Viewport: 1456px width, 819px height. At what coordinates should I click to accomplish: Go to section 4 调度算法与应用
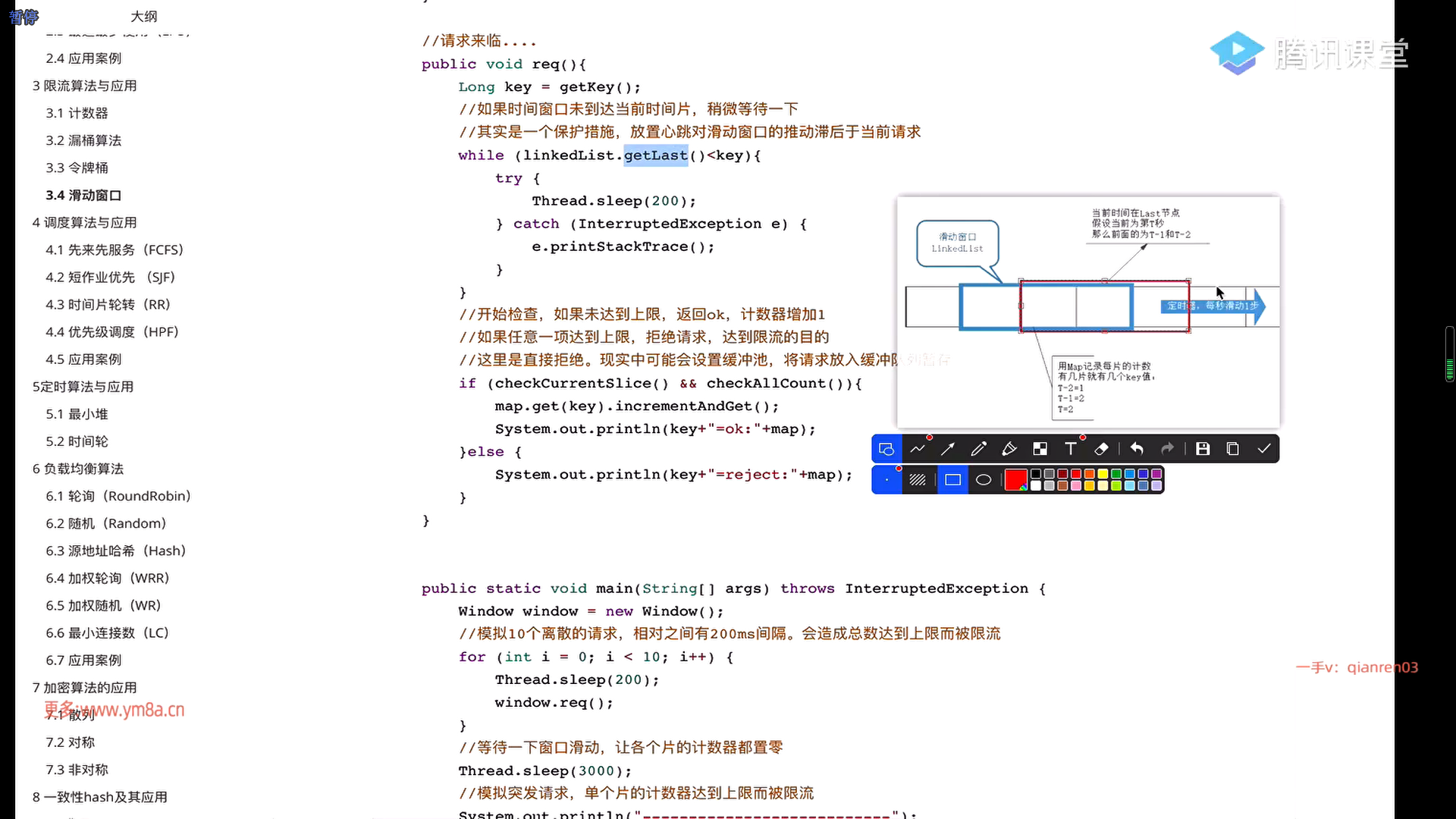pos(84,222)
